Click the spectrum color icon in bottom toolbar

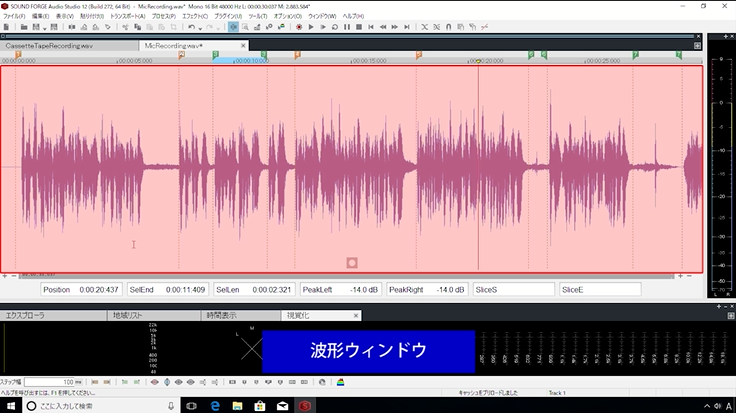340,382
